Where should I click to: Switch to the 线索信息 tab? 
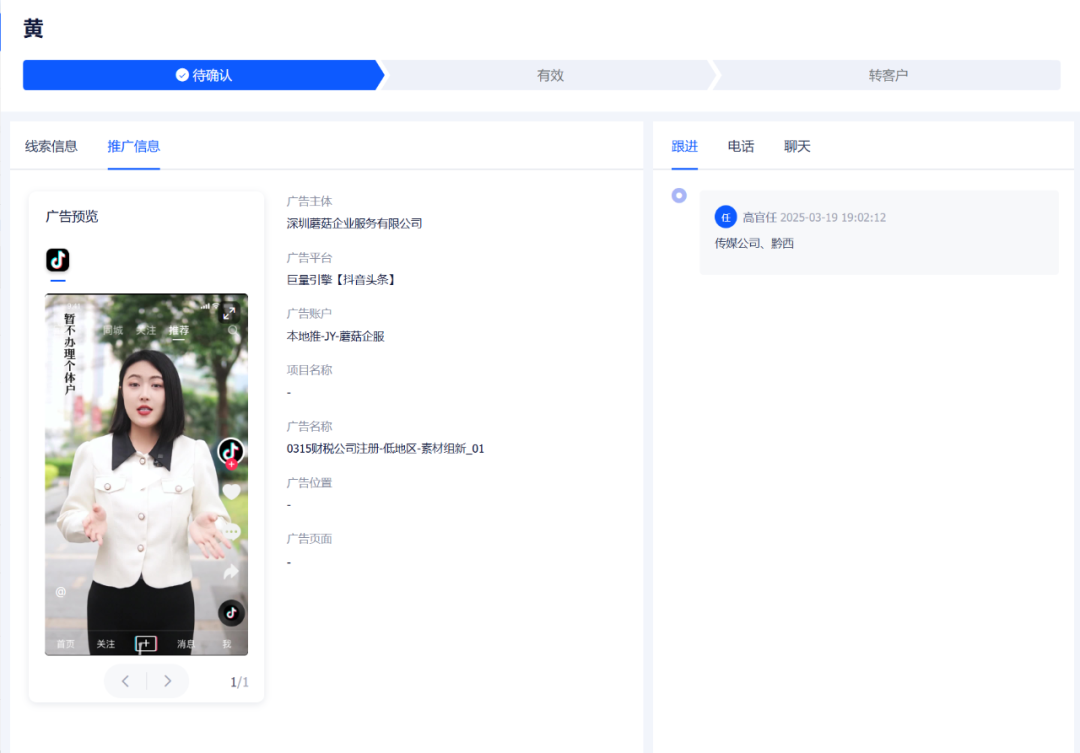(50, 145)
